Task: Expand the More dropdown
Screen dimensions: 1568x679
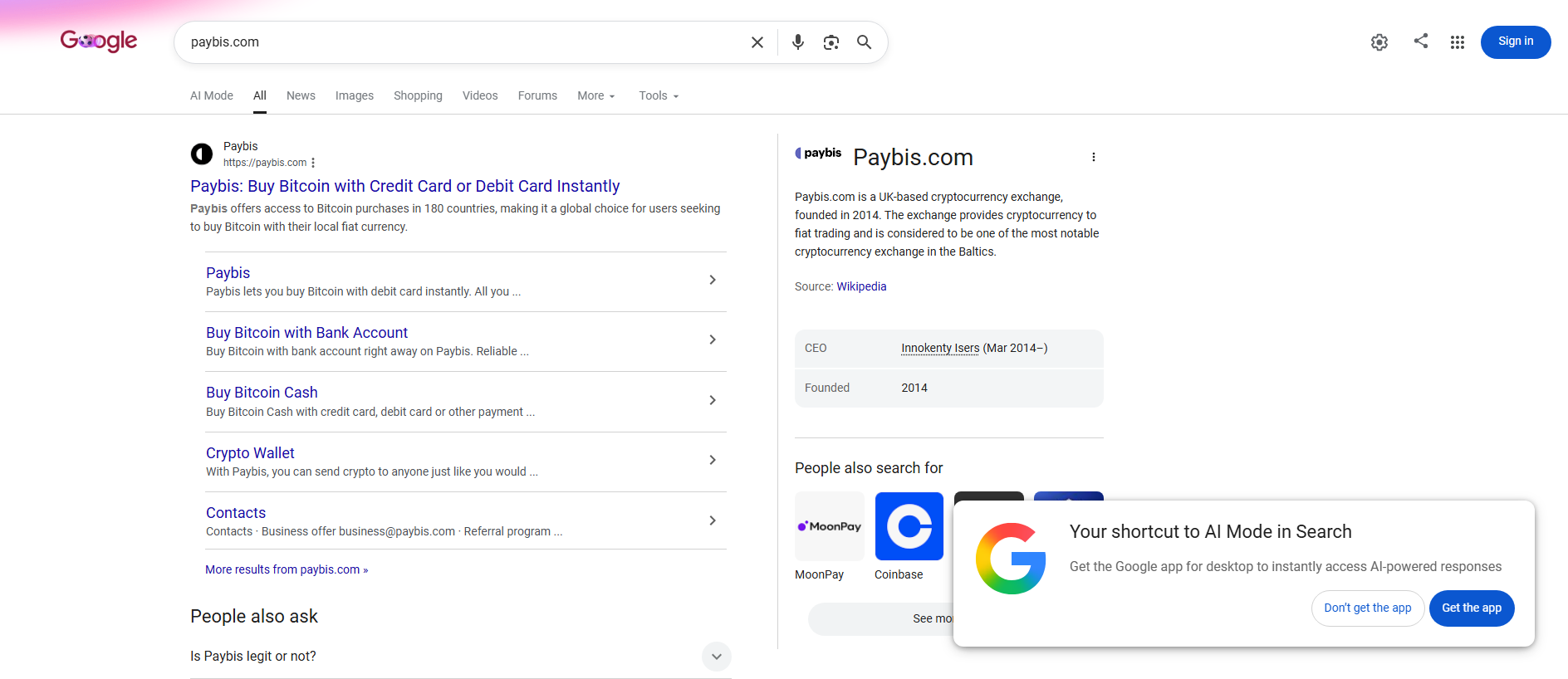Action: point(596,95)
